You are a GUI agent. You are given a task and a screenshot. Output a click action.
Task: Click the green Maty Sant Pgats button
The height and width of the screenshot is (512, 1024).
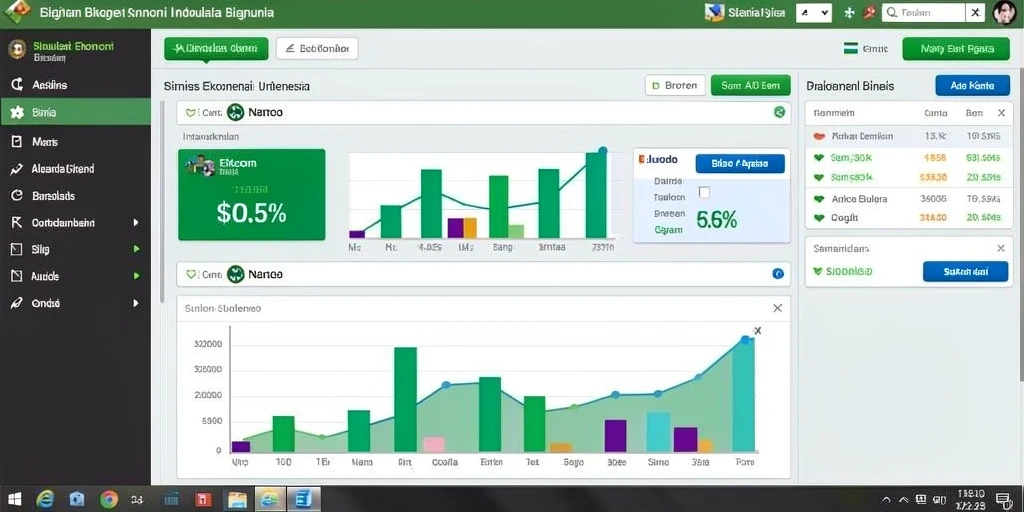click(956, 48)
